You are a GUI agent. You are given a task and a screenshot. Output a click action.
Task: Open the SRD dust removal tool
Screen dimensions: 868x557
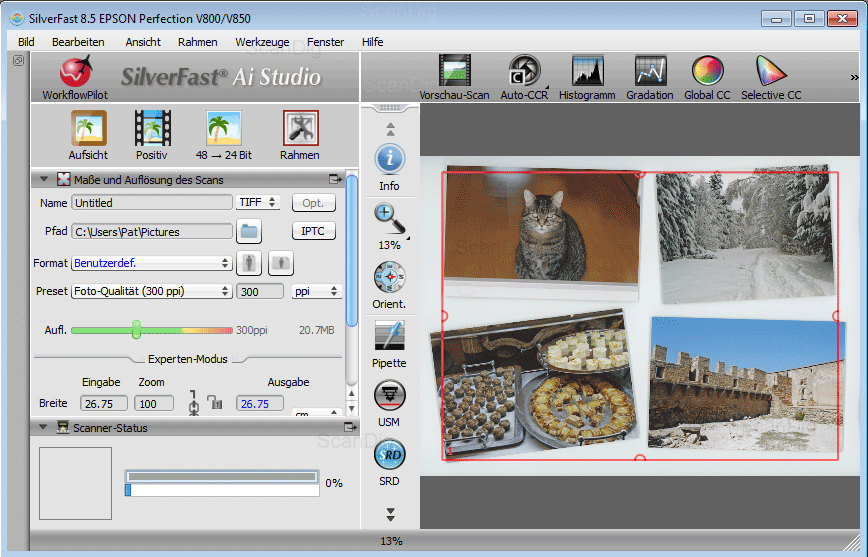pyautogui.click(x=390, y=455)
